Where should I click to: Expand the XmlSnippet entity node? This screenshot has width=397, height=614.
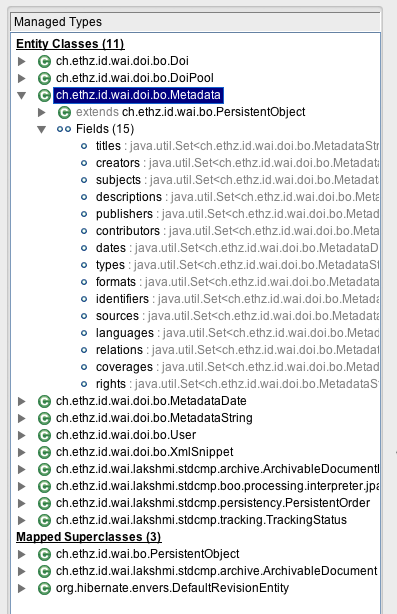pyautogui.click(x=22, y=452)
